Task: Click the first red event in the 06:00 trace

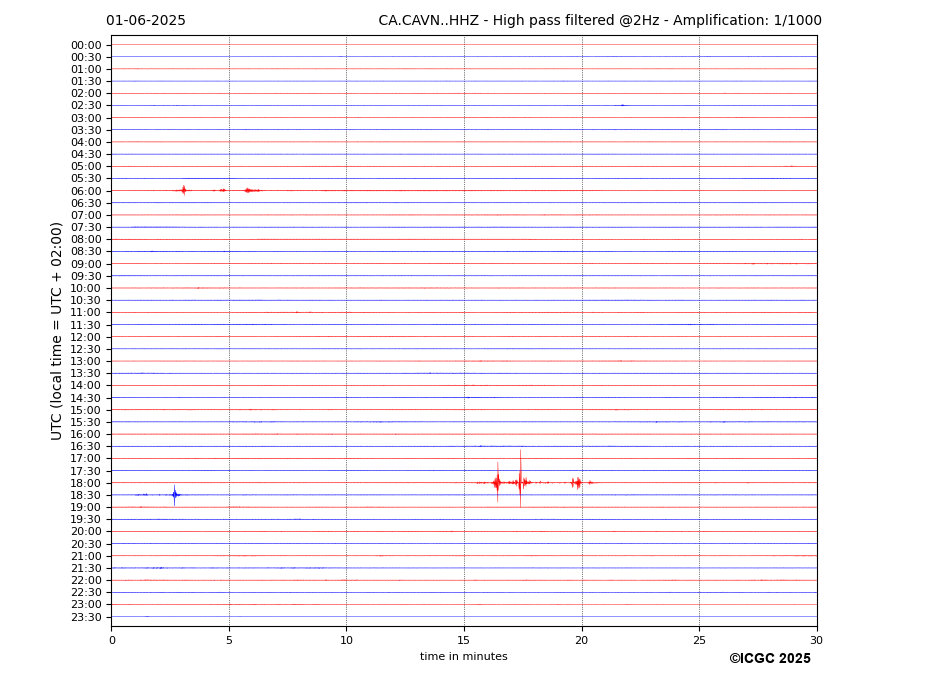Action: pos(183,190)
